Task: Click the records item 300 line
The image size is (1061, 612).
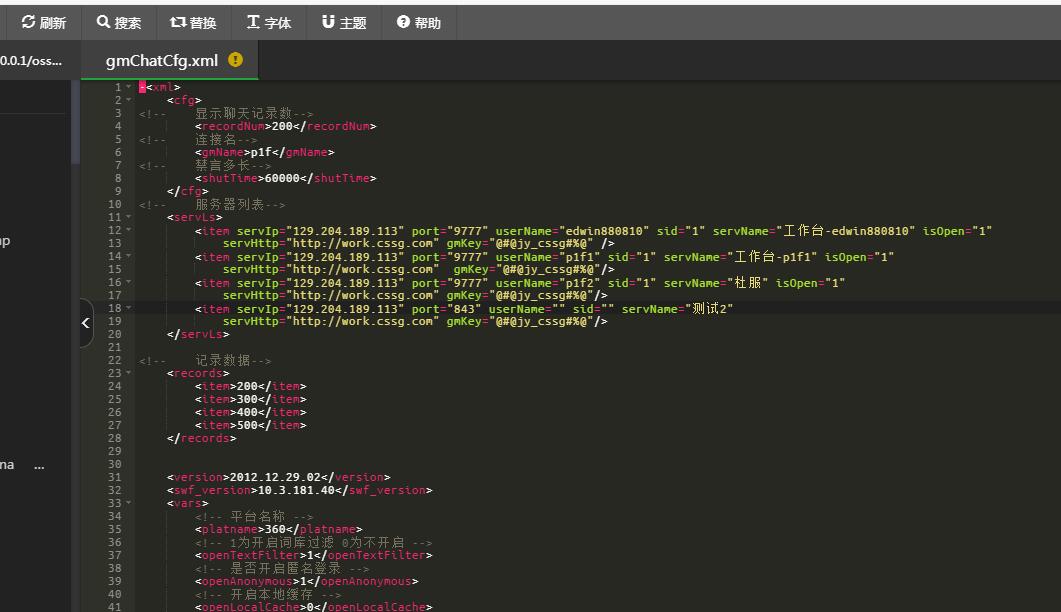Action: tap(250, 399)
